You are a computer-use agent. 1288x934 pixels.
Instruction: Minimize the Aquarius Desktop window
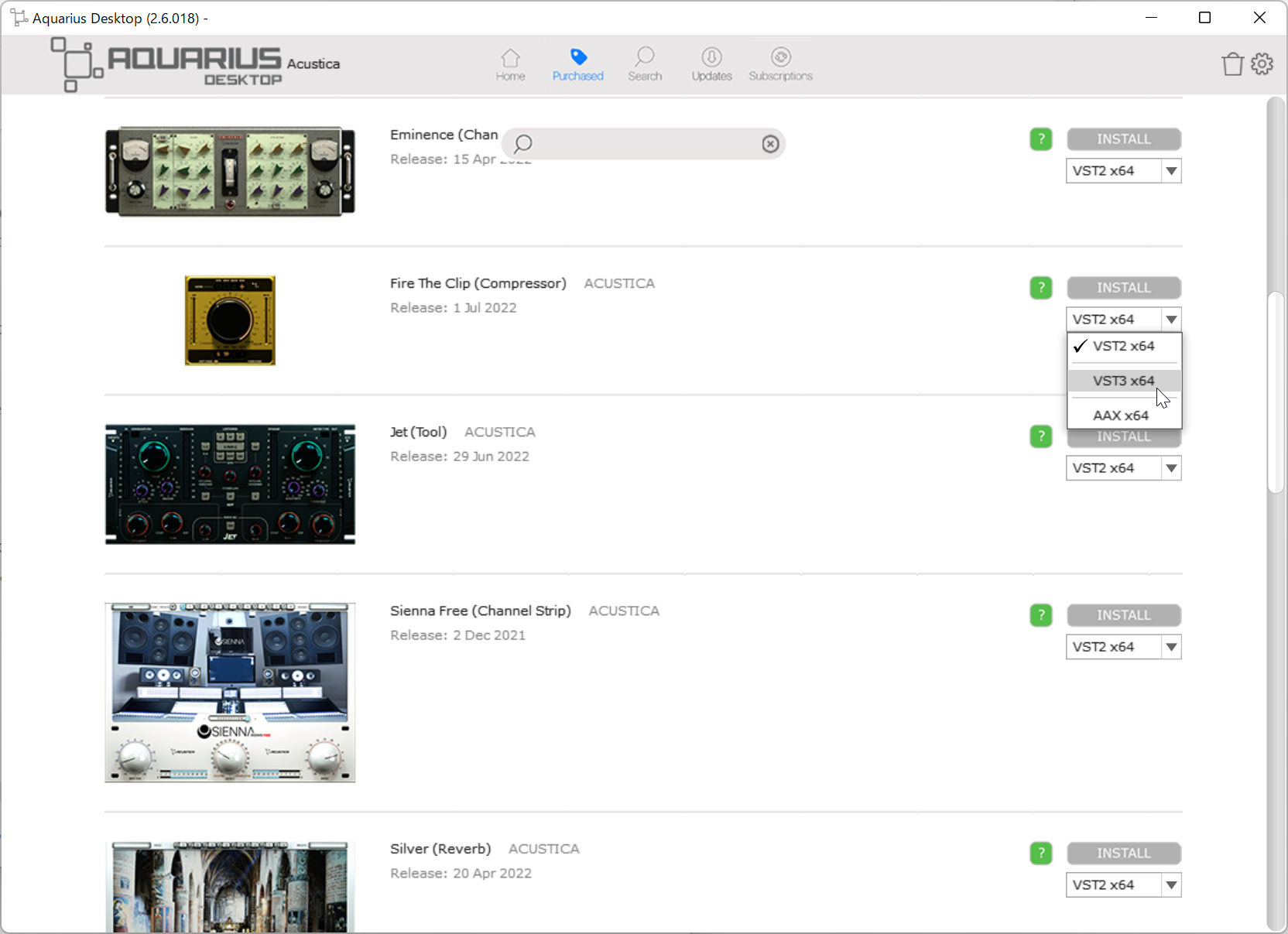(1151, 17)
